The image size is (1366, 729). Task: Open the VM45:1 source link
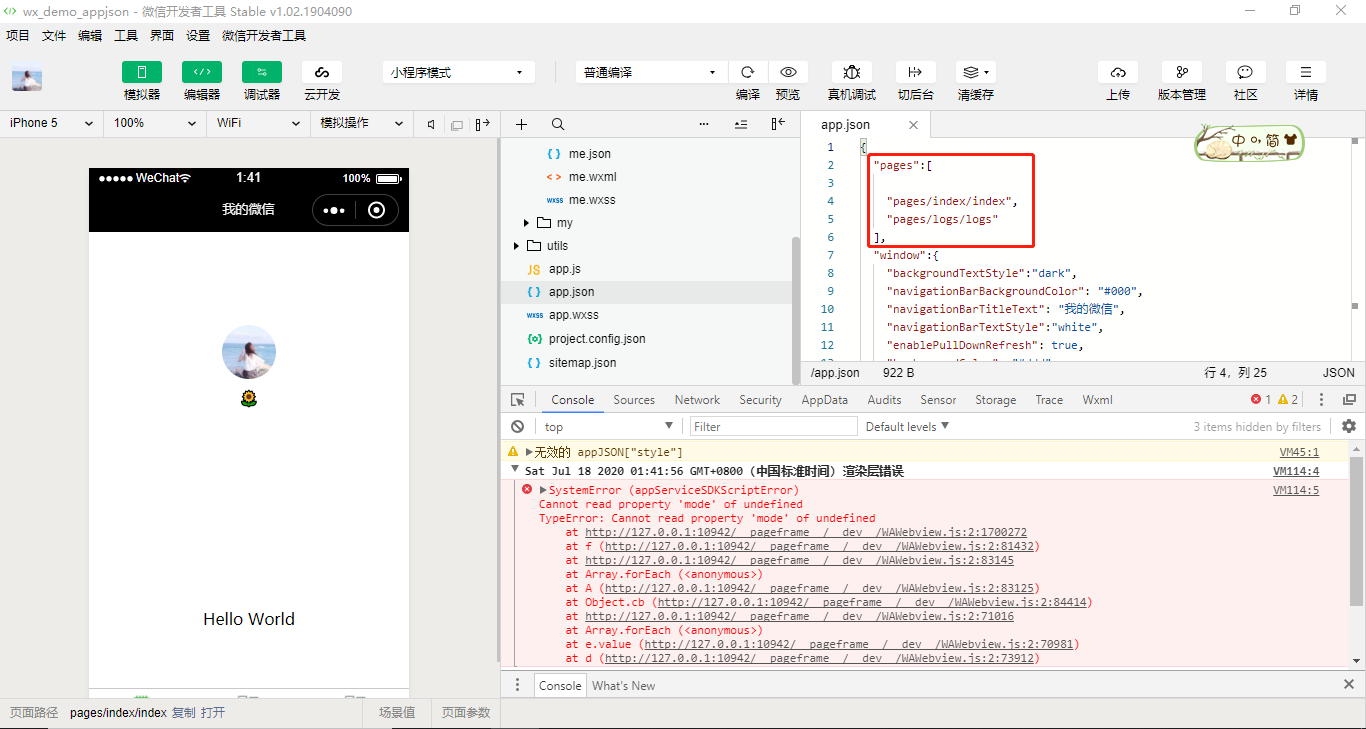pos(1299,453)
